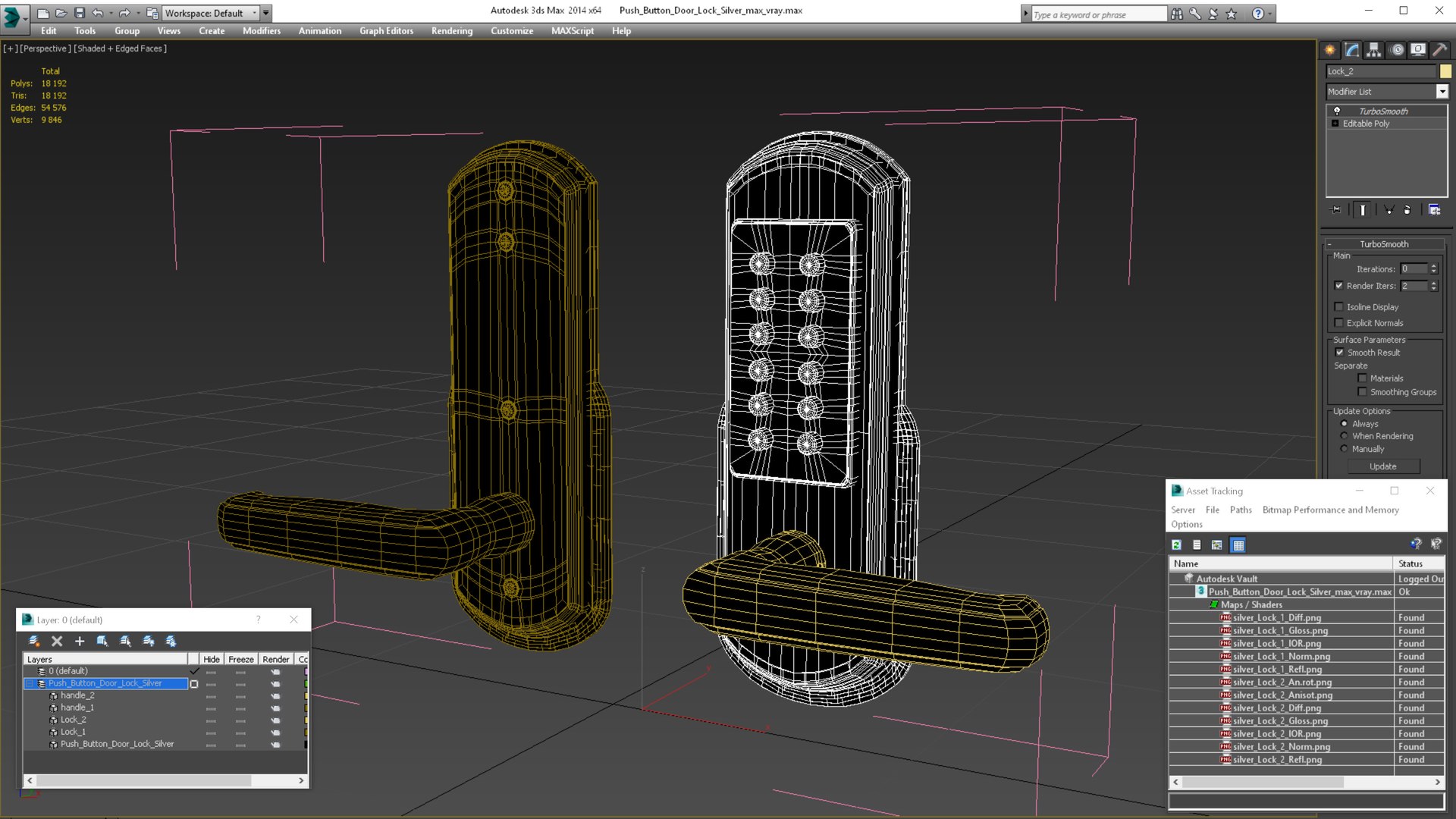The width and height of the screenshot is (1456, 819).
Task: Open the Display command panel
Action: tap(1418, 50)
